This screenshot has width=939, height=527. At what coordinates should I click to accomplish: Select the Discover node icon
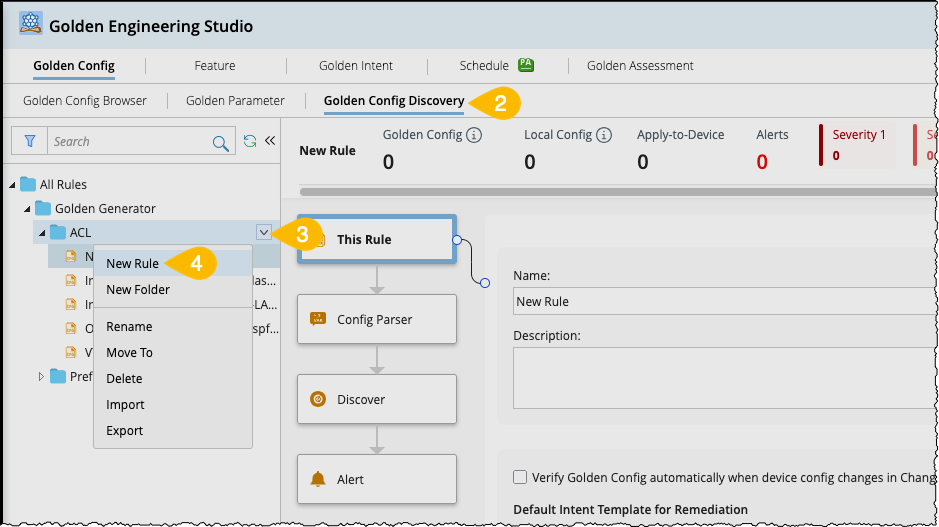318,399
